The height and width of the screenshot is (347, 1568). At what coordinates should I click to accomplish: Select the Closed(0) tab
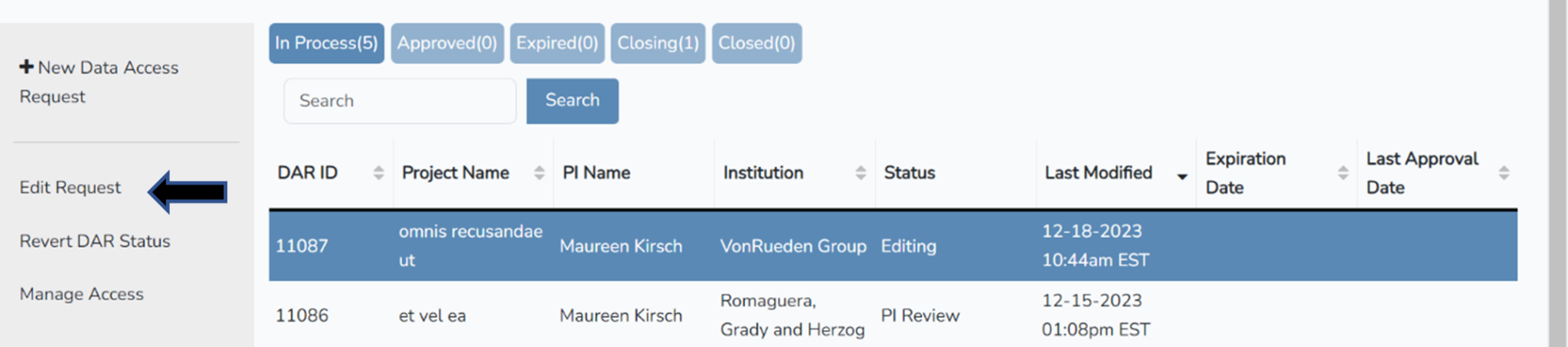click(756, 43)
